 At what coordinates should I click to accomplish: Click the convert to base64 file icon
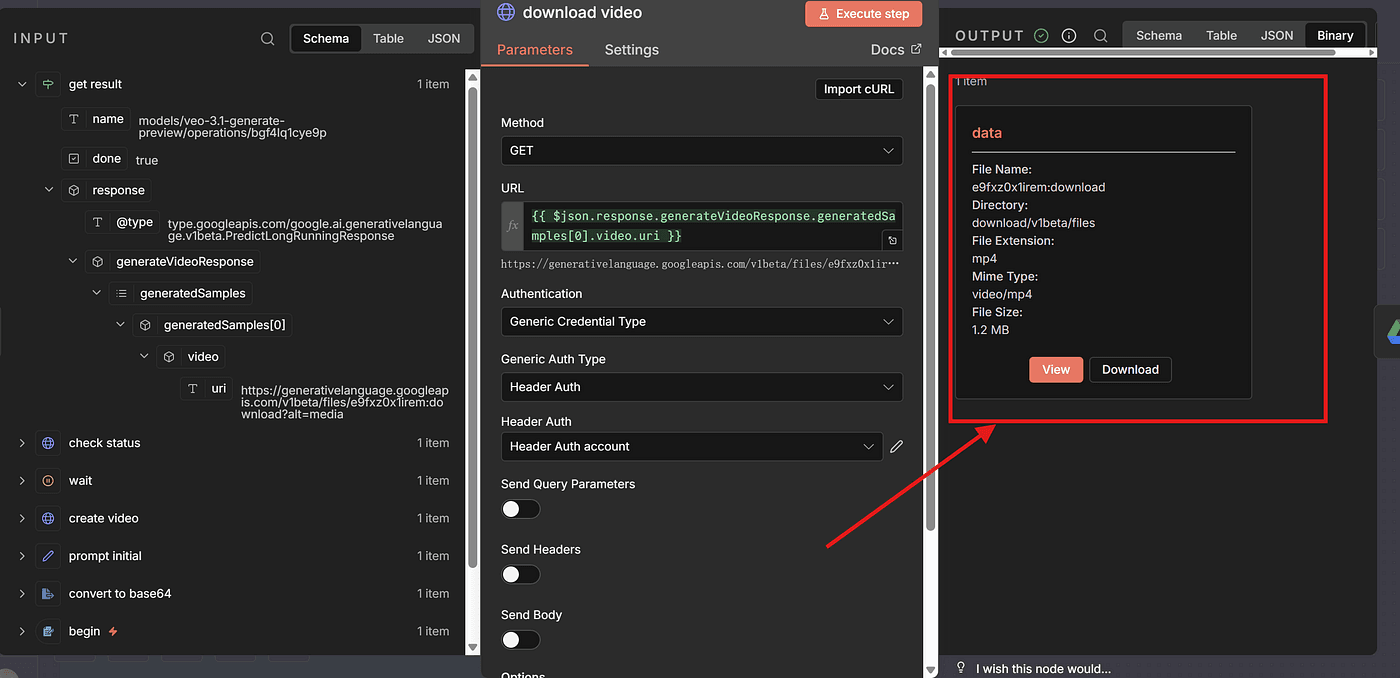pyautogui.click(x=48, y=594)
